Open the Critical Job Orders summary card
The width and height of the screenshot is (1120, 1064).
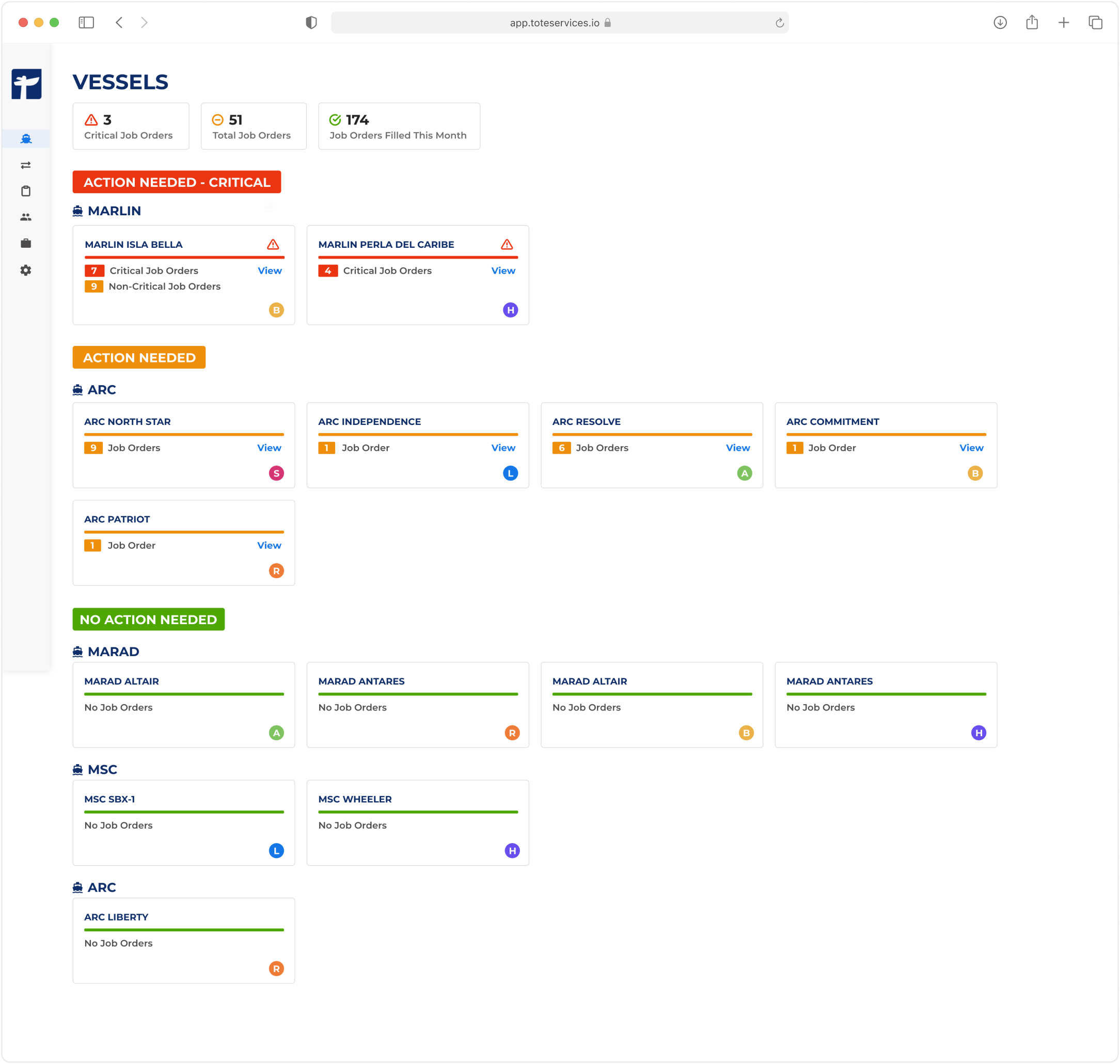coord(131,126)
